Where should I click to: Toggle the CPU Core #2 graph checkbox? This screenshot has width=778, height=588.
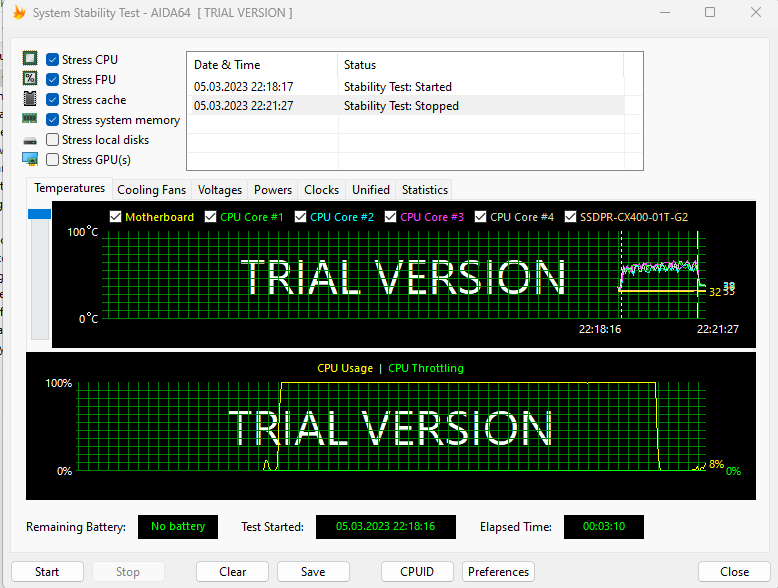tap(300, 217)
